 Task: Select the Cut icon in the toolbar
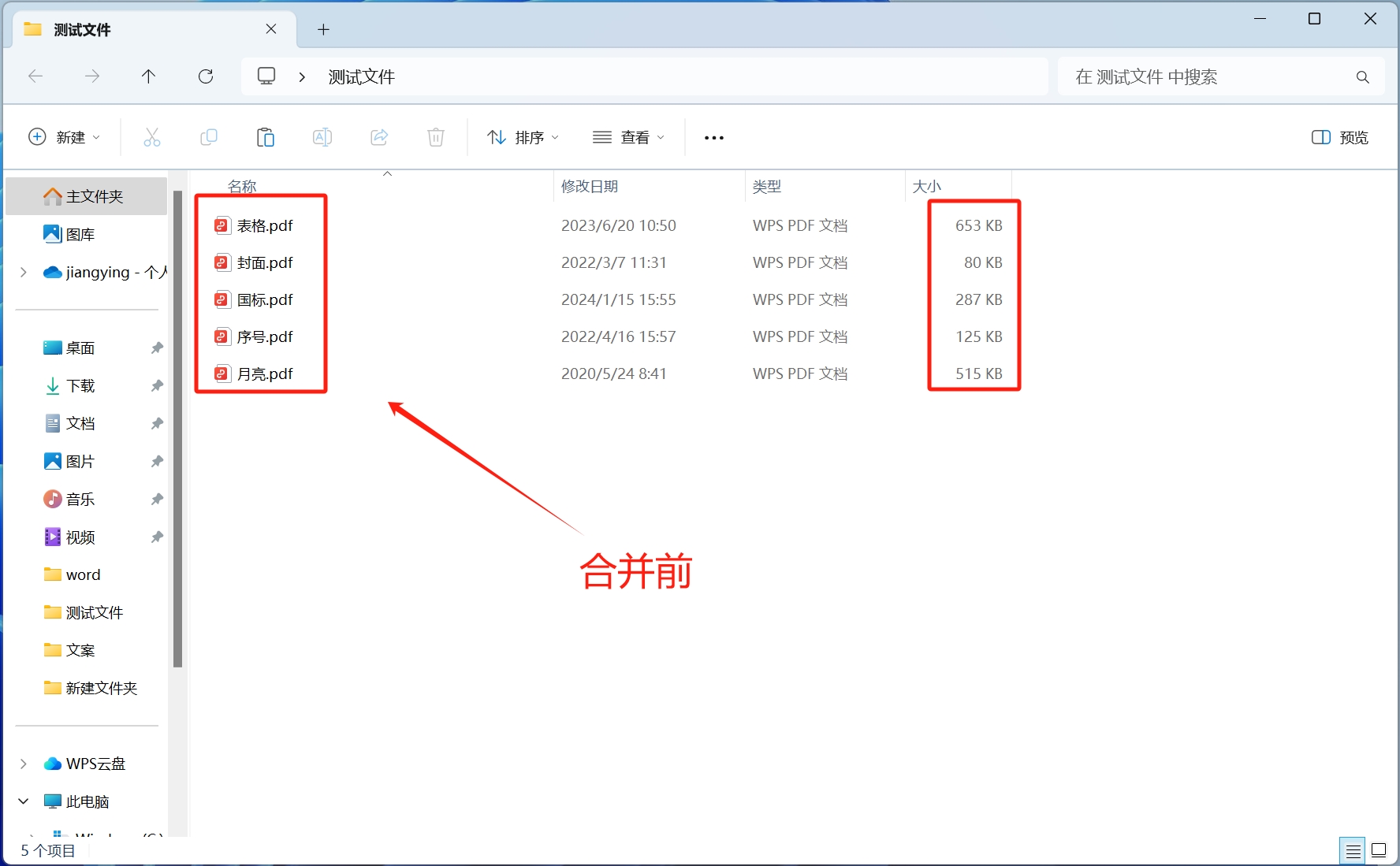(x=152, y=137)
